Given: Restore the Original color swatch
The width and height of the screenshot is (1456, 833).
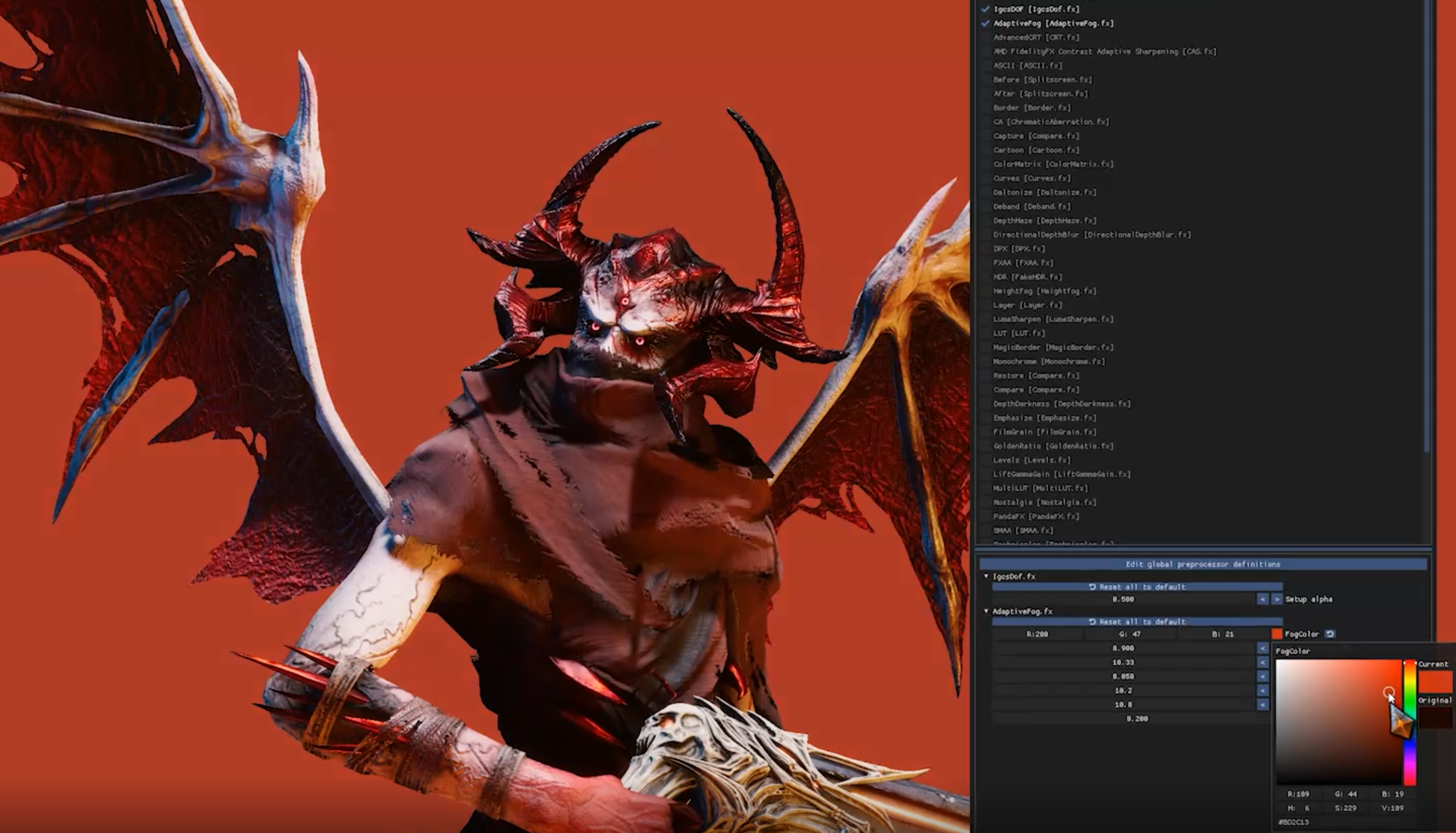Looking at the screenshot, I should click(x=1435, y=717).
